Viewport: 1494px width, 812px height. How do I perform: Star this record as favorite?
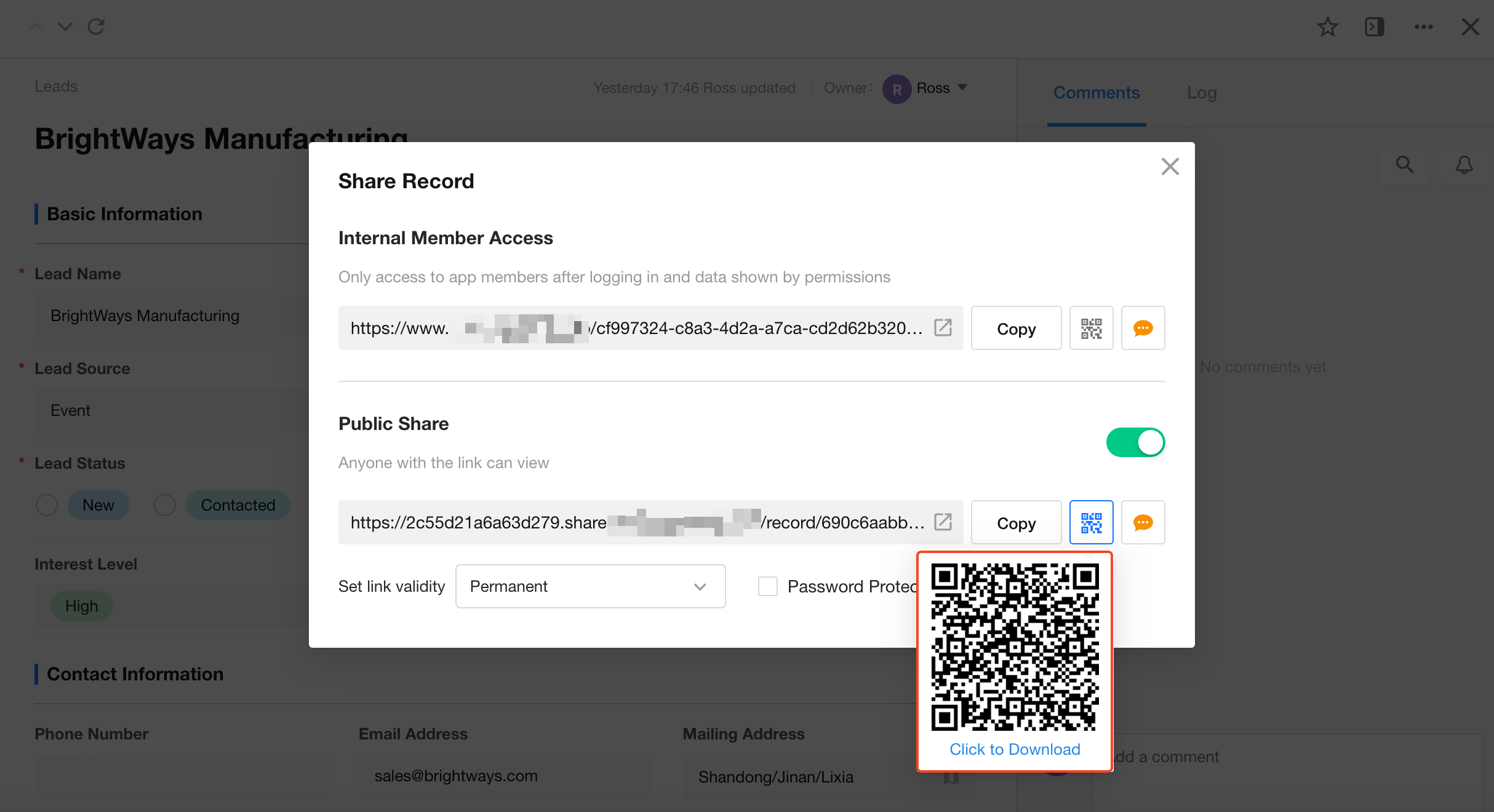pos(1327,27)
